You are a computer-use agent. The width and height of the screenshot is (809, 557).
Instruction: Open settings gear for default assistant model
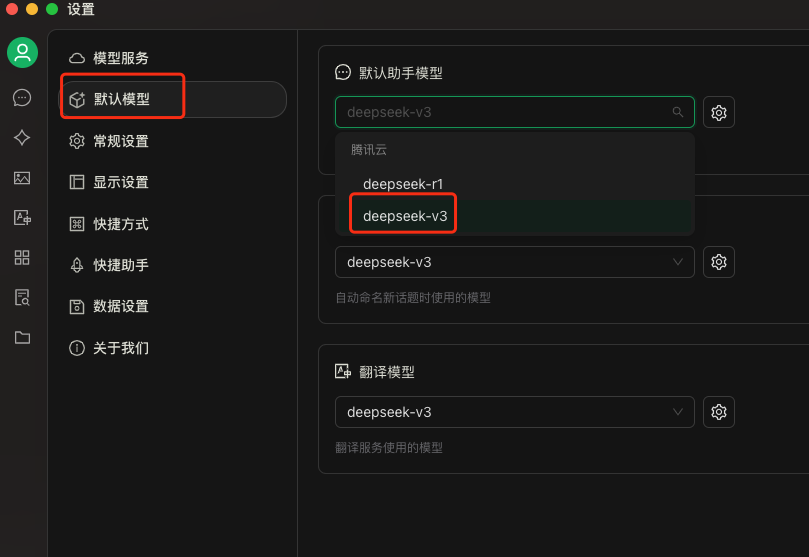click(719, 112)
